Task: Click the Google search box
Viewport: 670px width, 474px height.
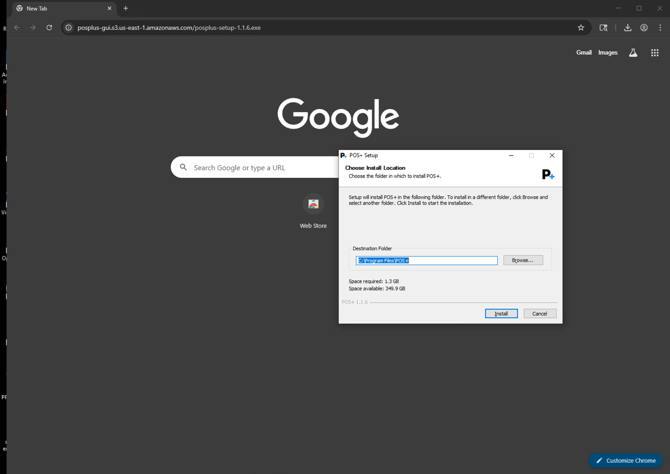Action: pyautogui.click(x=255, y=168)
